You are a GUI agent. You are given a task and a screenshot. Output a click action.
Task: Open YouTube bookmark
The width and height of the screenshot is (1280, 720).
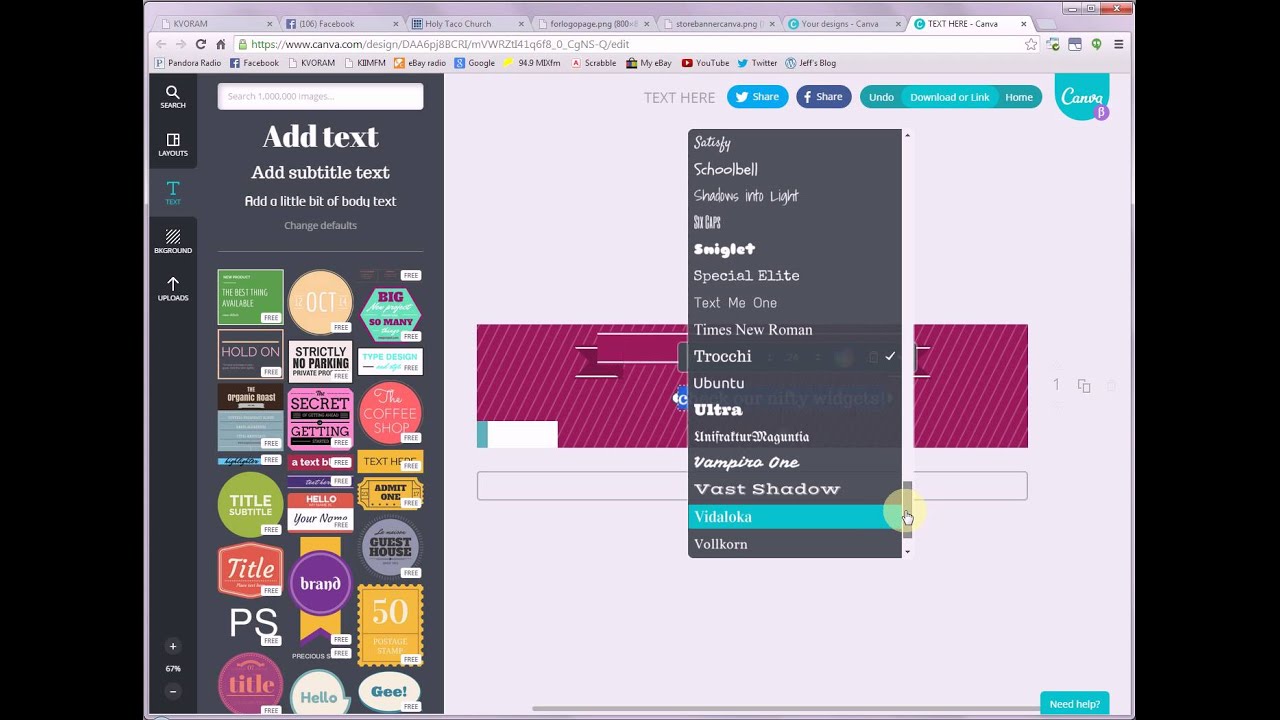705,63
